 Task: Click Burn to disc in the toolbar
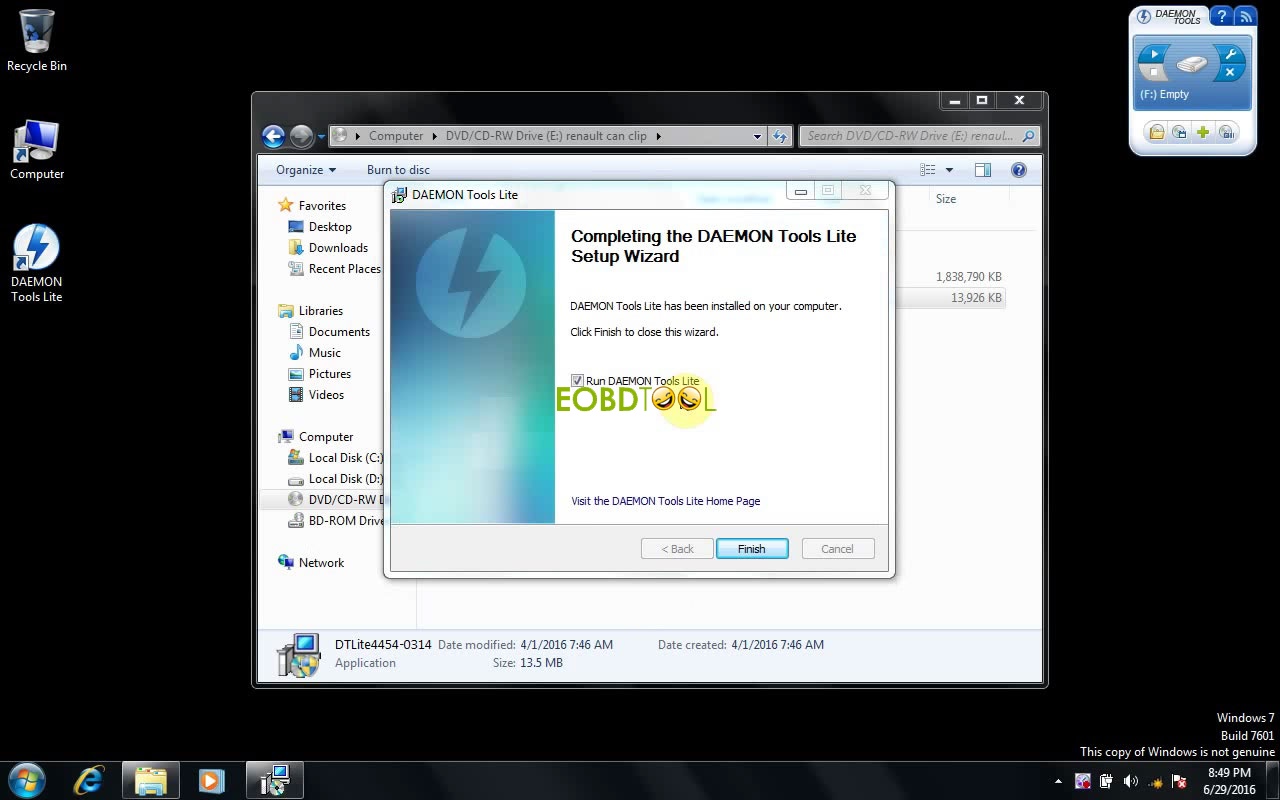pyautogui.click(x=398, y=170)
